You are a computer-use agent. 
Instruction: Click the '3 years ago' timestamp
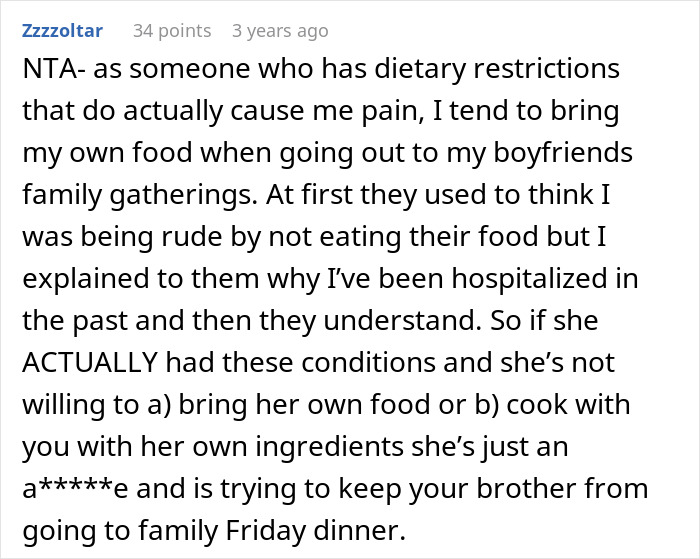[279, 31]
